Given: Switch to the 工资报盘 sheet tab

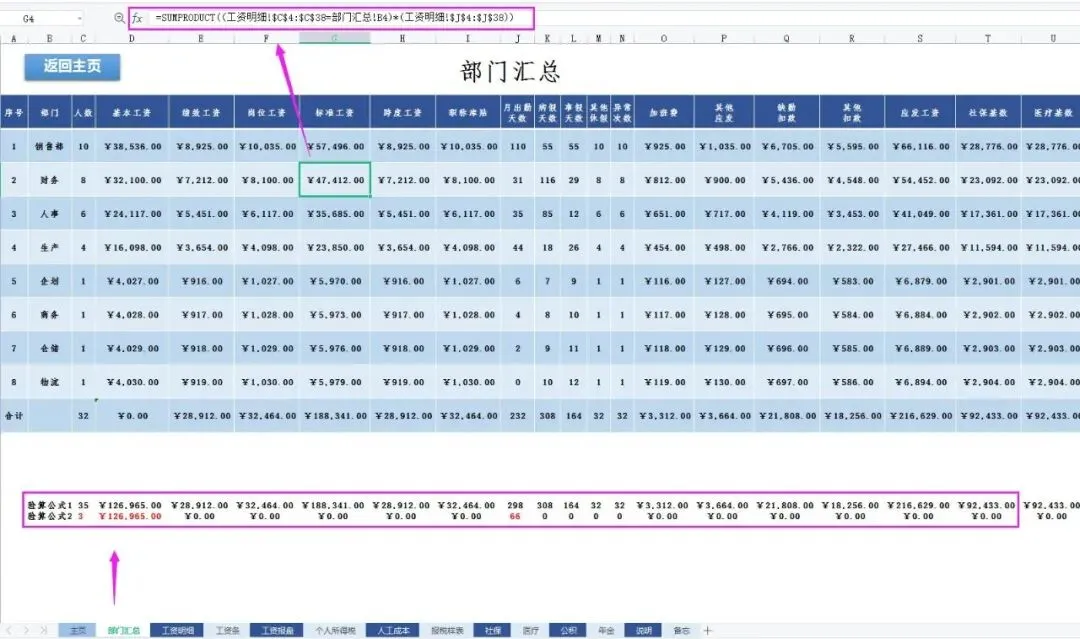Looking at the screenshot, I should coord(277,630).
